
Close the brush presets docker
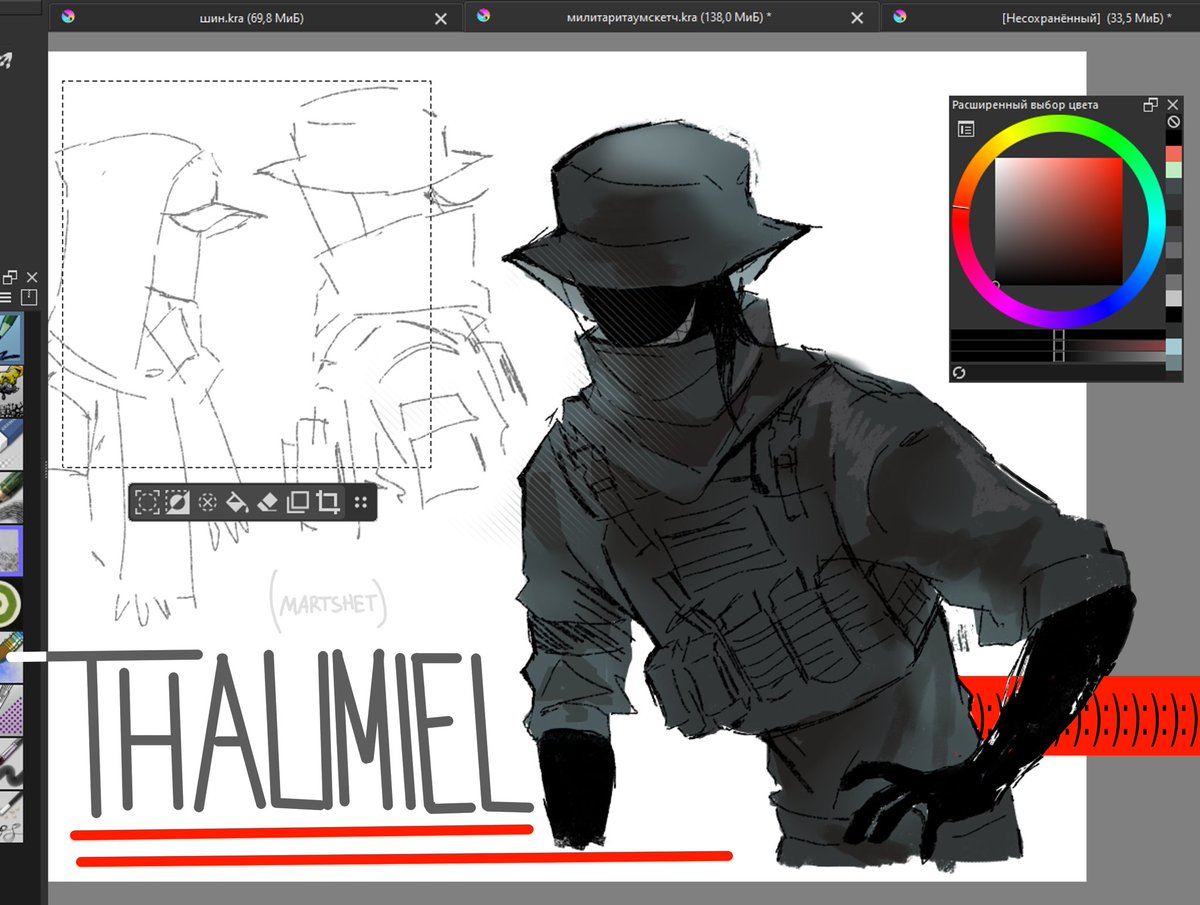click(32, 277)
